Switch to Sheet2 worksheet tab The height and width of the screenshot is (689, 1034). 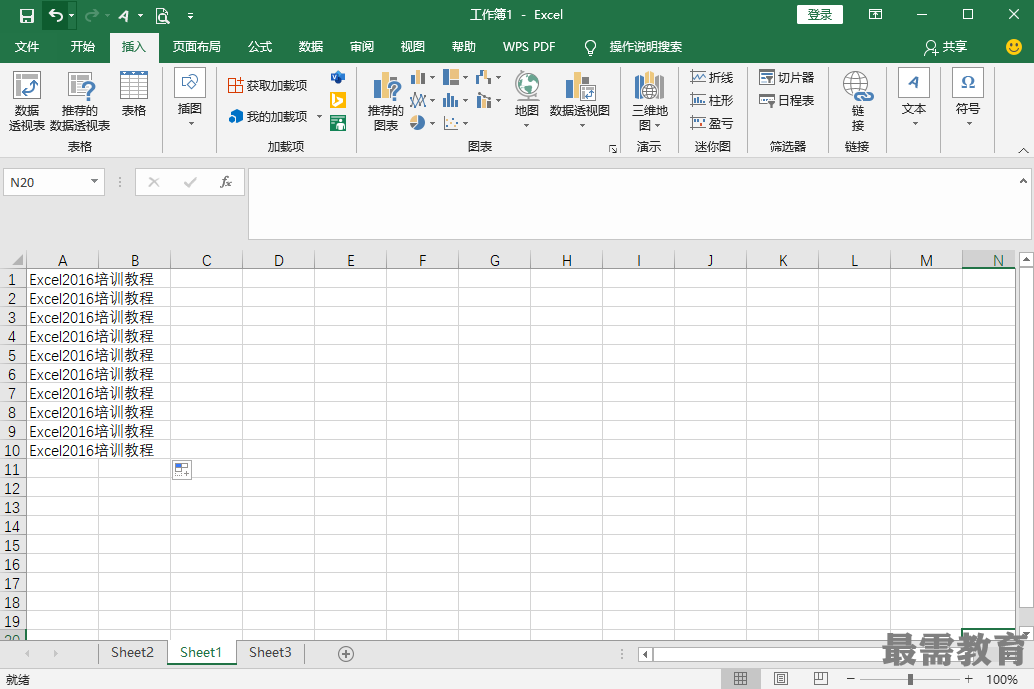[132, 653]
